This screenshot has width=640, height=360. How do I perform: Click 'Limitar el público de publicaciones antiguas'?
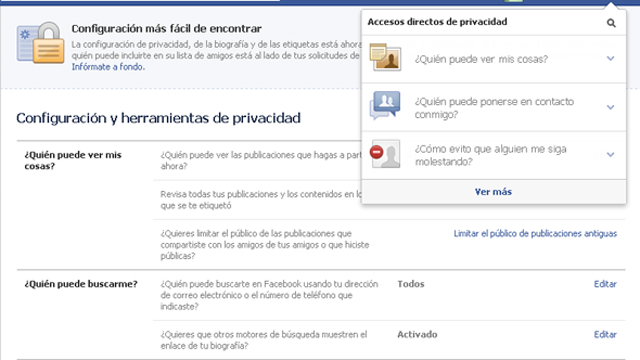535,233
